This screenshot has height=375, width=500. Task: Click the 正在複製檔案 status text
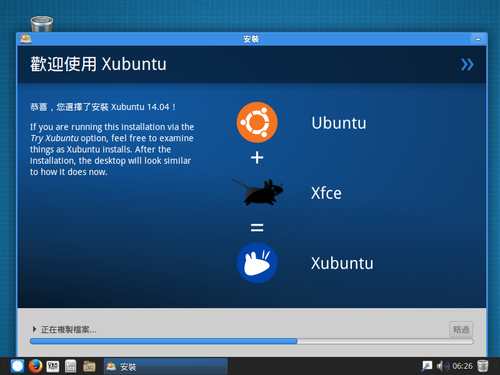(x=69, y=330)
